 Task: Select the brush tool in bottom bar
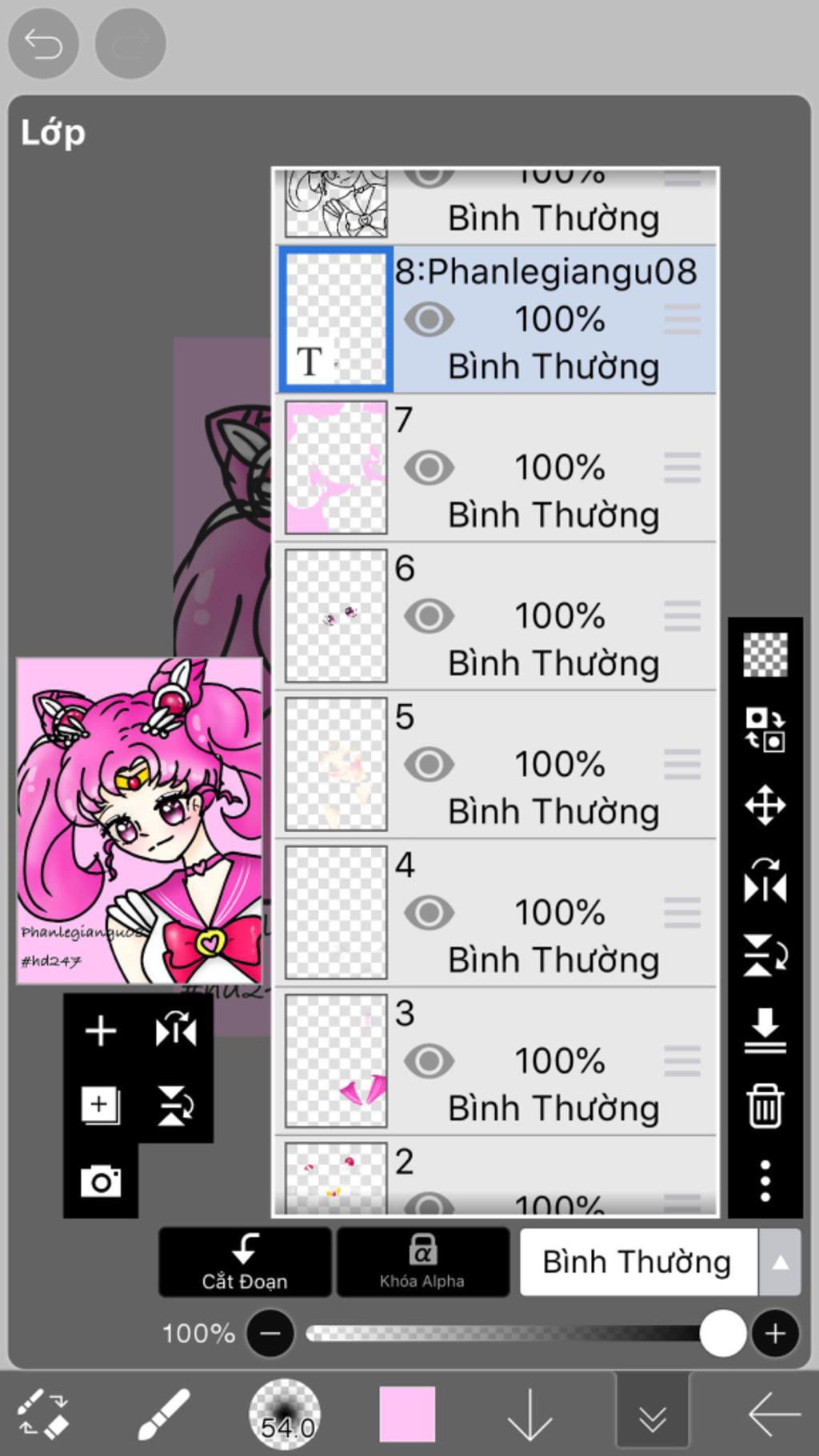[164, 1414]
